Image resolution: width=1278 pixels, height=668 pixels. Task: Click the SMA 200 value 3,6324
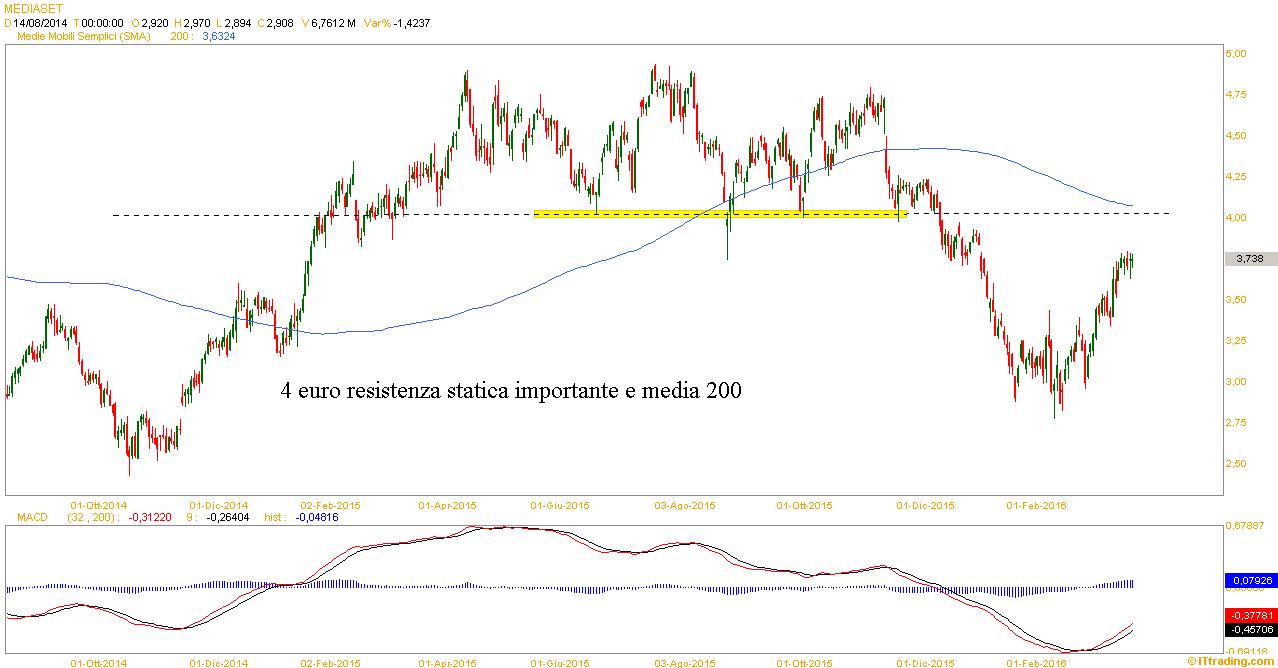coord(219,36)
